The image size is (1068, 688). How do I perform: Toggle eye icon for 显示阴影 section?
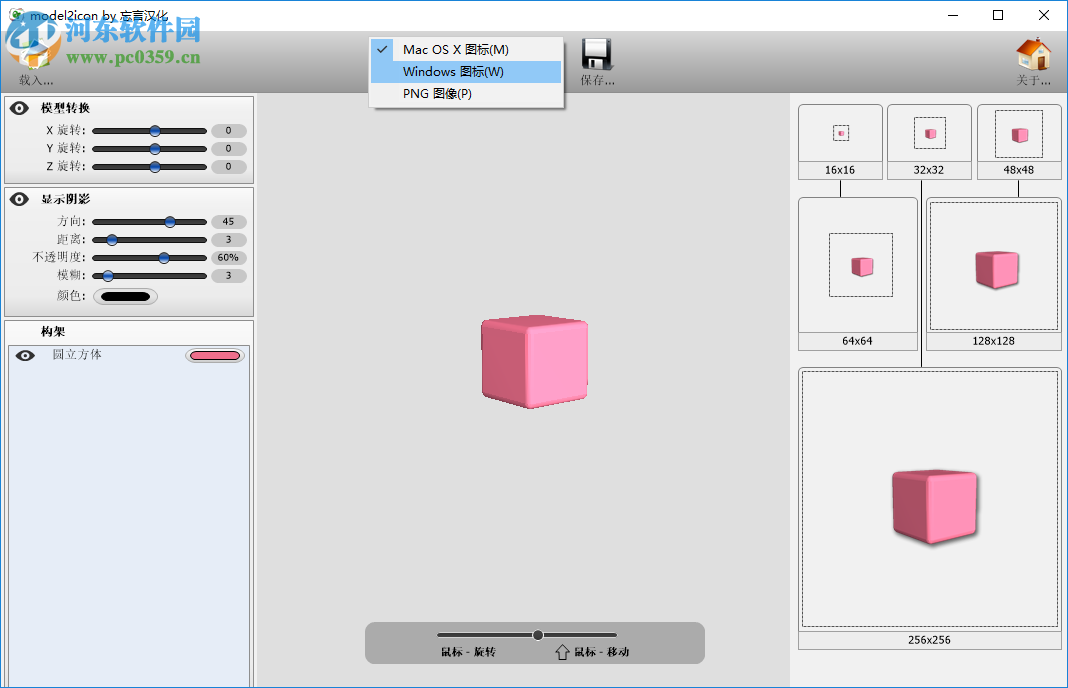pyautogui.click(x=19, y=199)
